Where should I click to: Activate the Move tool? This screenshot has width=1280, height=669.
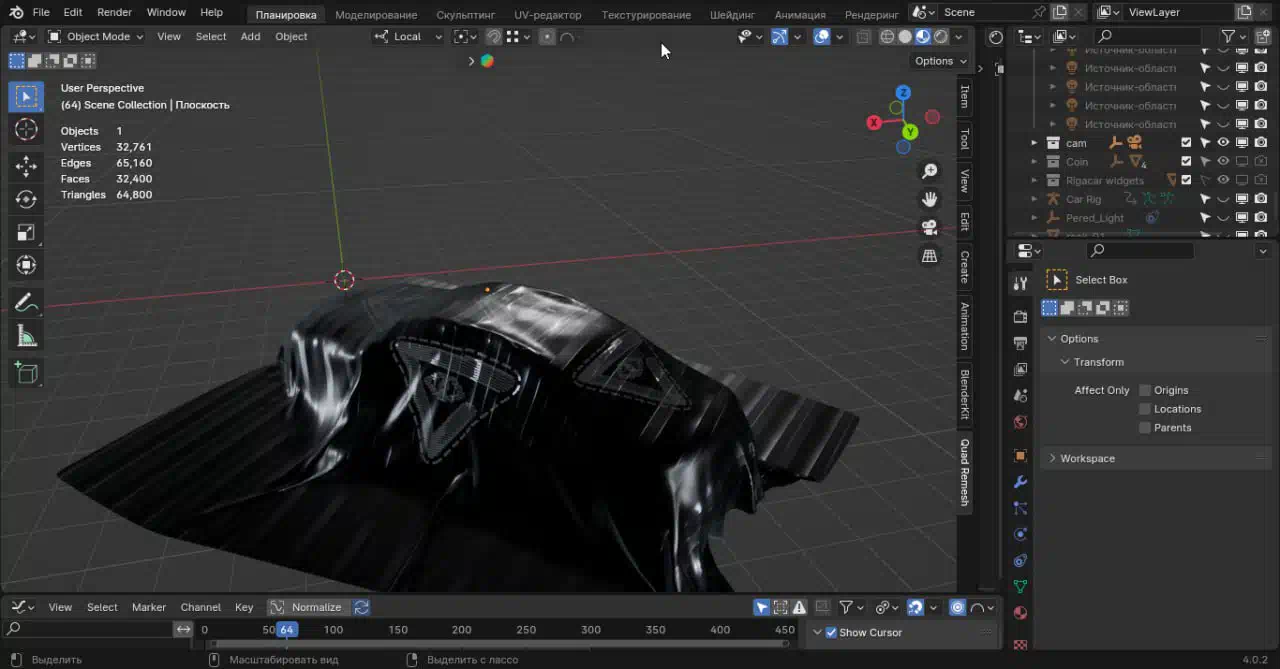click(26, 167)
